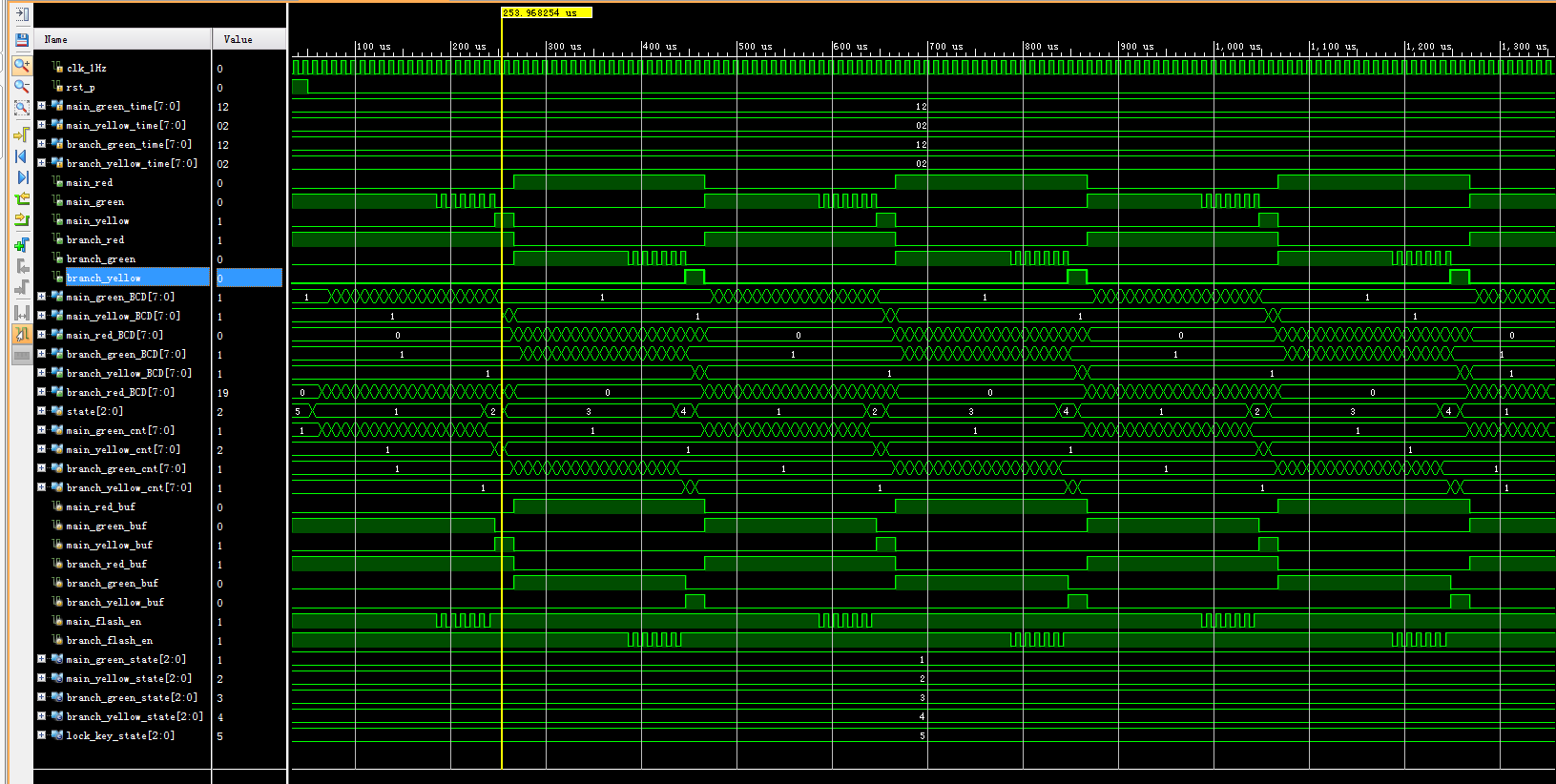The height and width of the screenshot is (784, 1556).
Task: Click value 12 of main_green_time
Action: (x=222, y=106)
